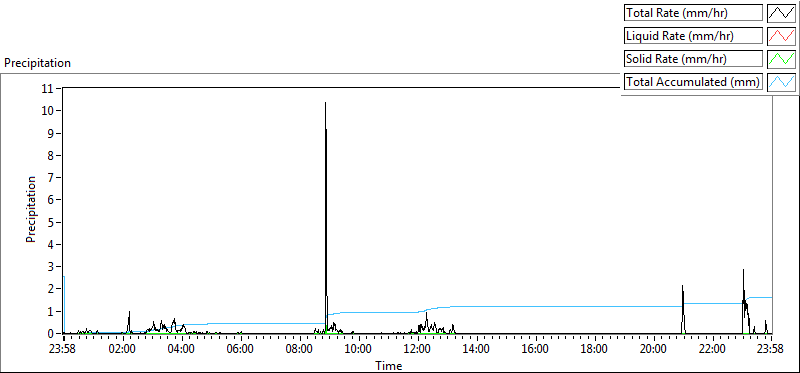Click the starting 23:58 x-axis time value

[x=63, y=350]
